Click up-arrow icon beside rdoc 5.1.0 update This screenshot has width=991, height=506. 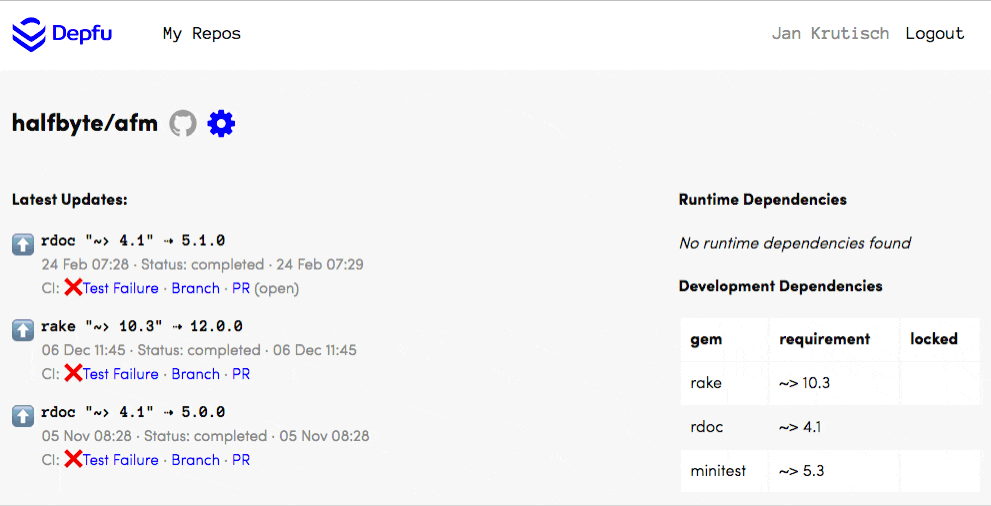coord(23,243)
